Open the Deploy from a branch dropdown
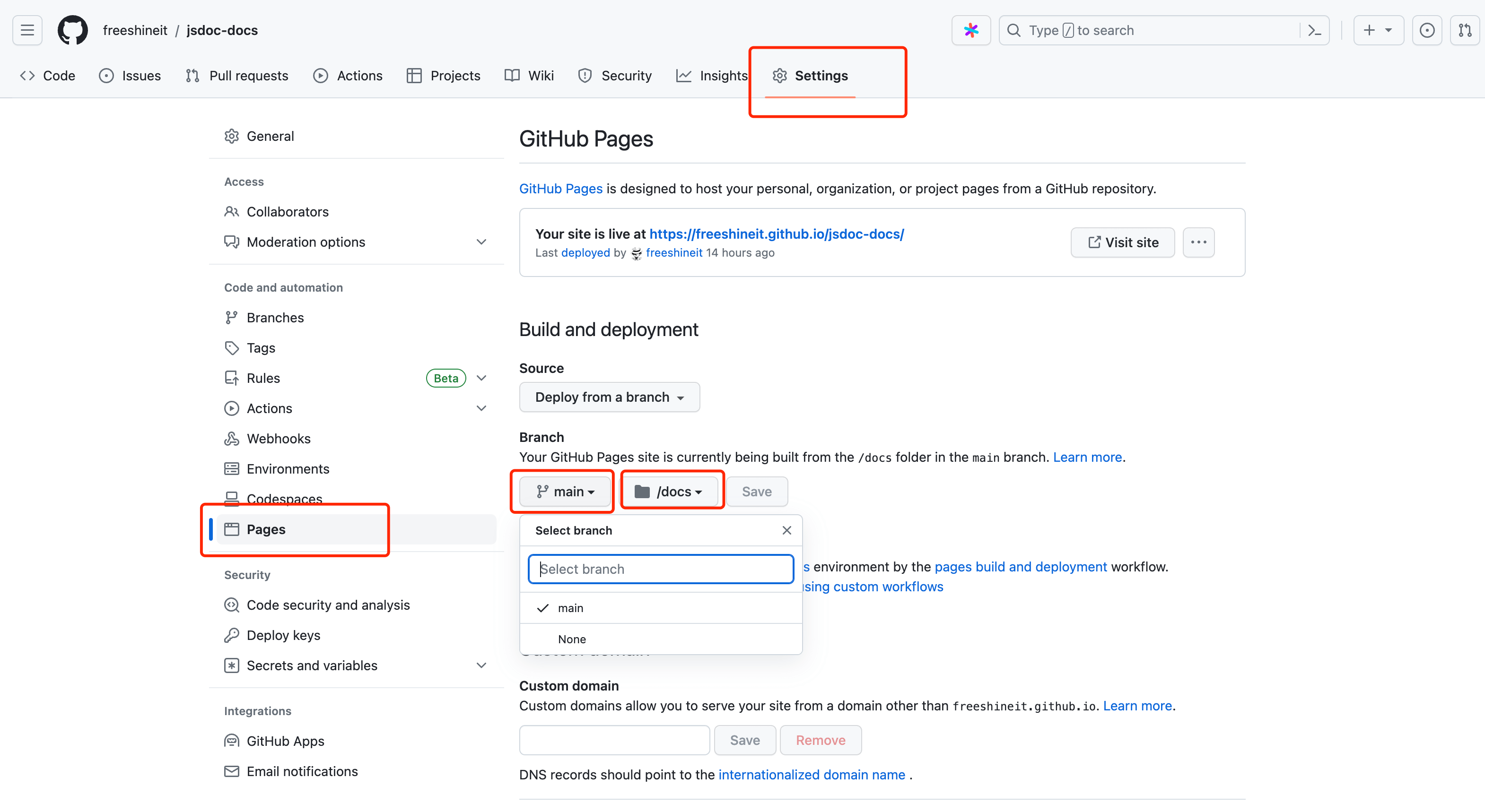Image resolution: width=1485 pixels, height=812 pixels. tap(609, 397)
